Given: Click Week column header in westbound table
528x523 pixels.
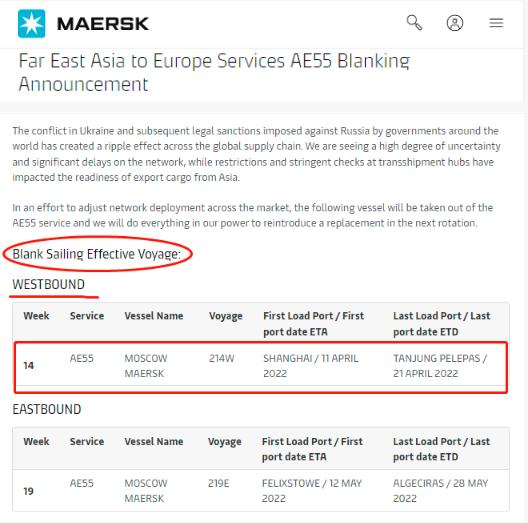Looking at the screenshot, I should pyautogui.click(x=36, y=316).
